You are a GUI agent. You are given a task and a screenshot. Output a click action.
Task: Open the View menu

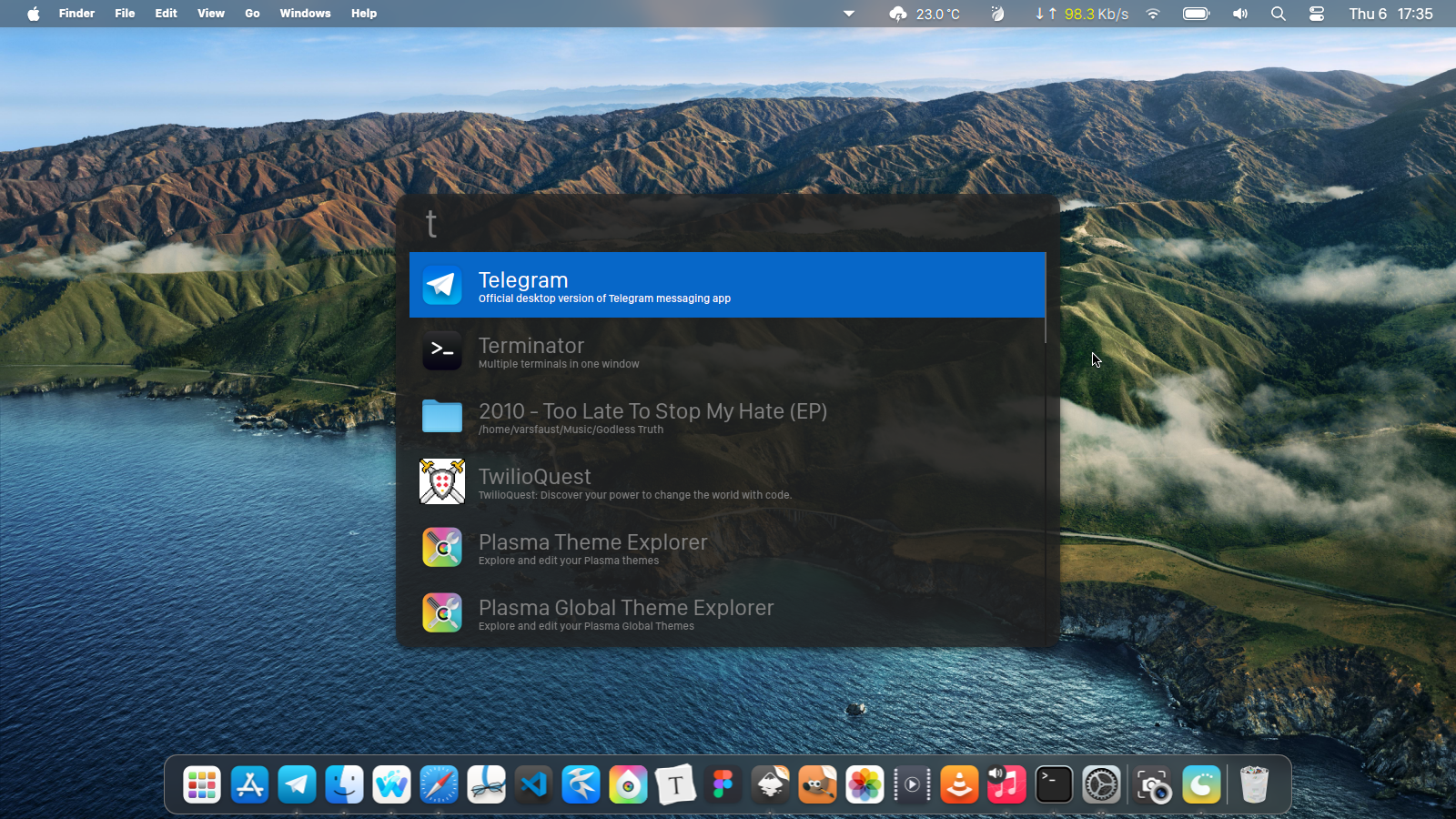tap(211, 14)
